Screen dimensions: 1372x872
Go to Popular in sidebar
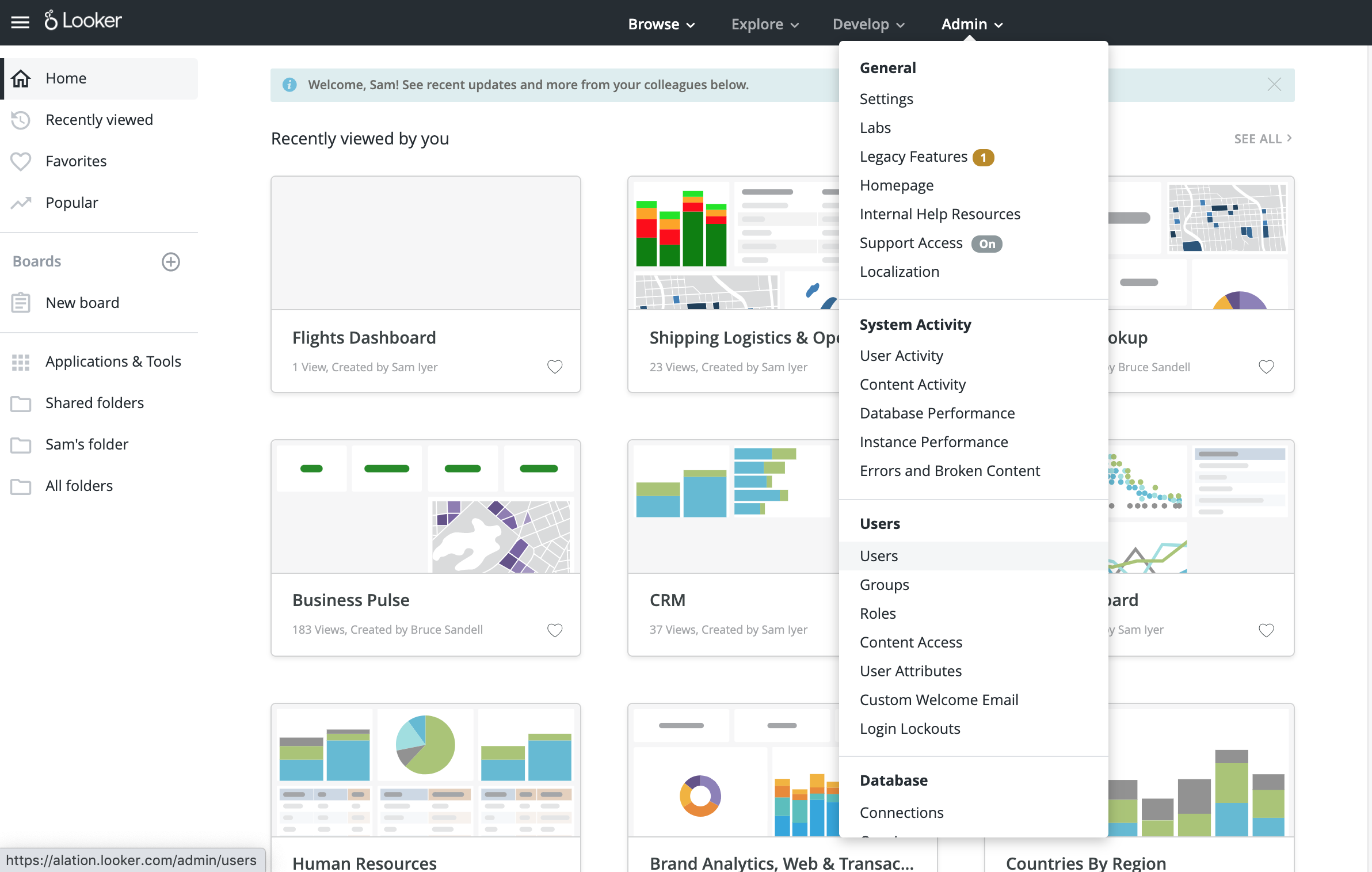99,203
